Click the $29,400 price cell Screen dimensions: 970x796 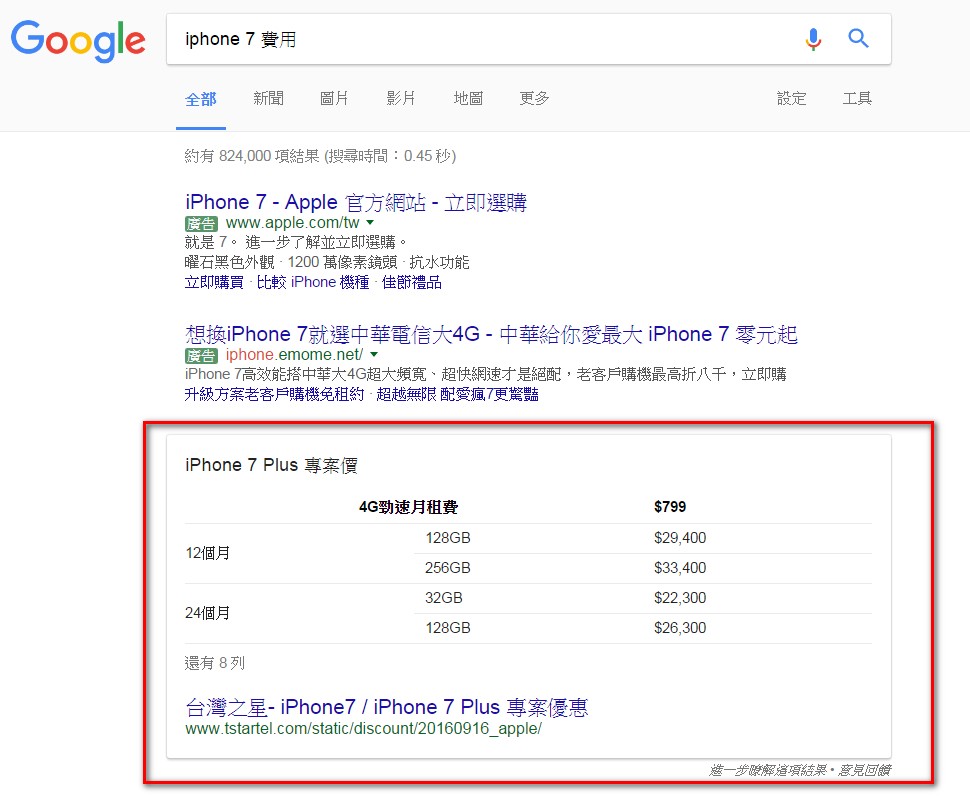[x=680, y=538]
